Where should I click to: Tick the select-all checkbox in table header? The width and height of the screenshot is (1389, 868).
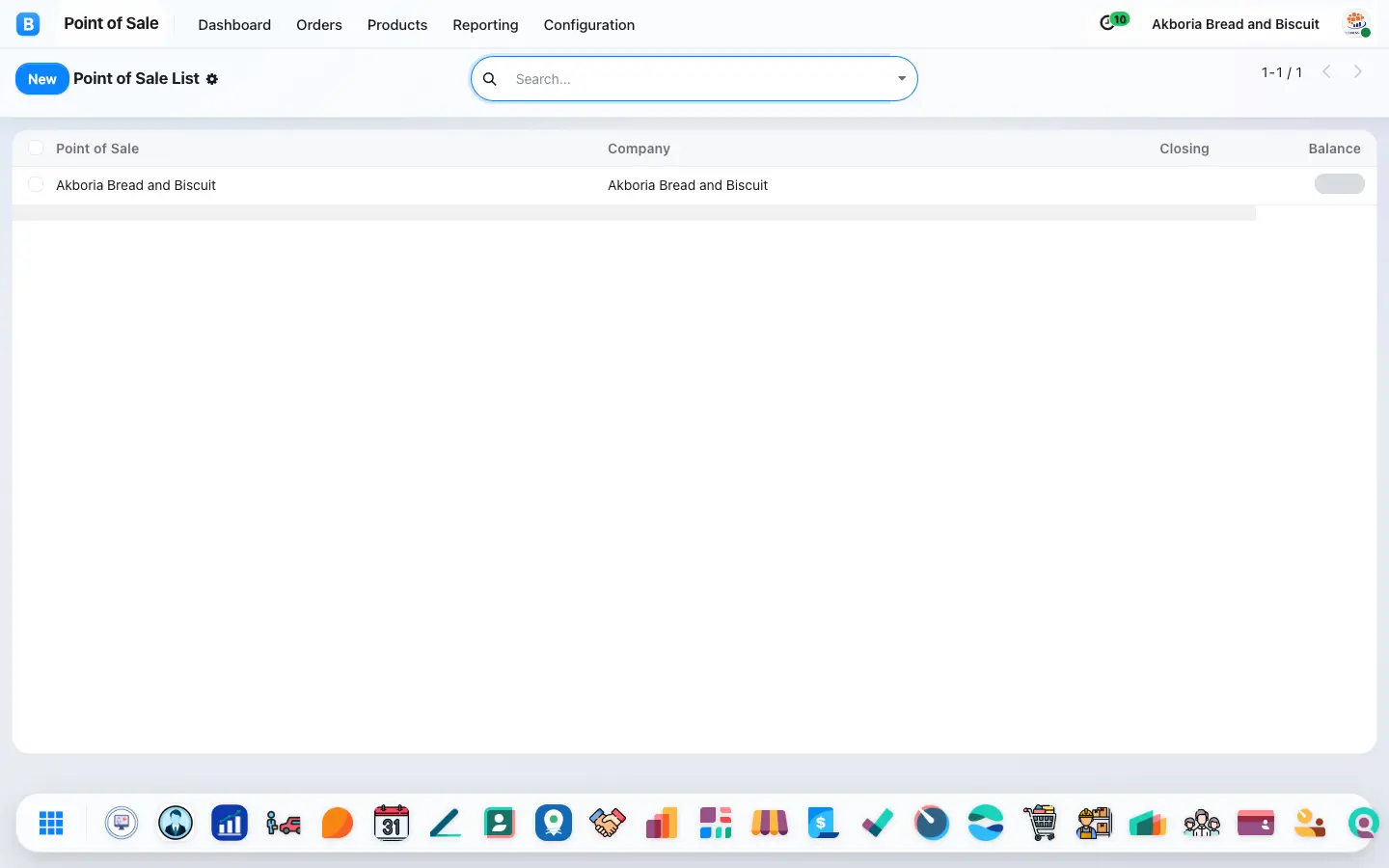coord(36,148)
